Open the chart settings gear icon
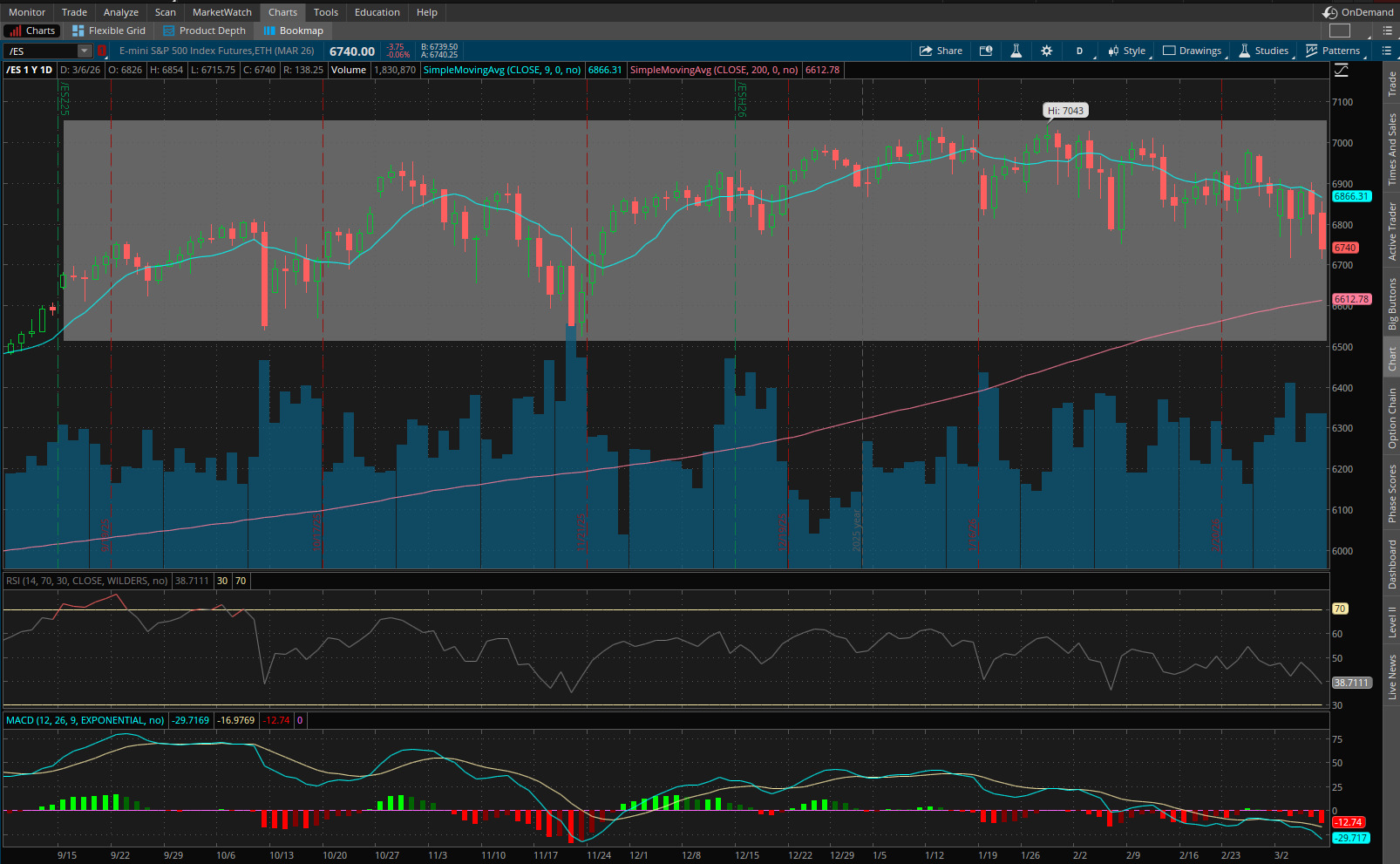This screenshot has width=1400, height=864. coord(1046,50)
